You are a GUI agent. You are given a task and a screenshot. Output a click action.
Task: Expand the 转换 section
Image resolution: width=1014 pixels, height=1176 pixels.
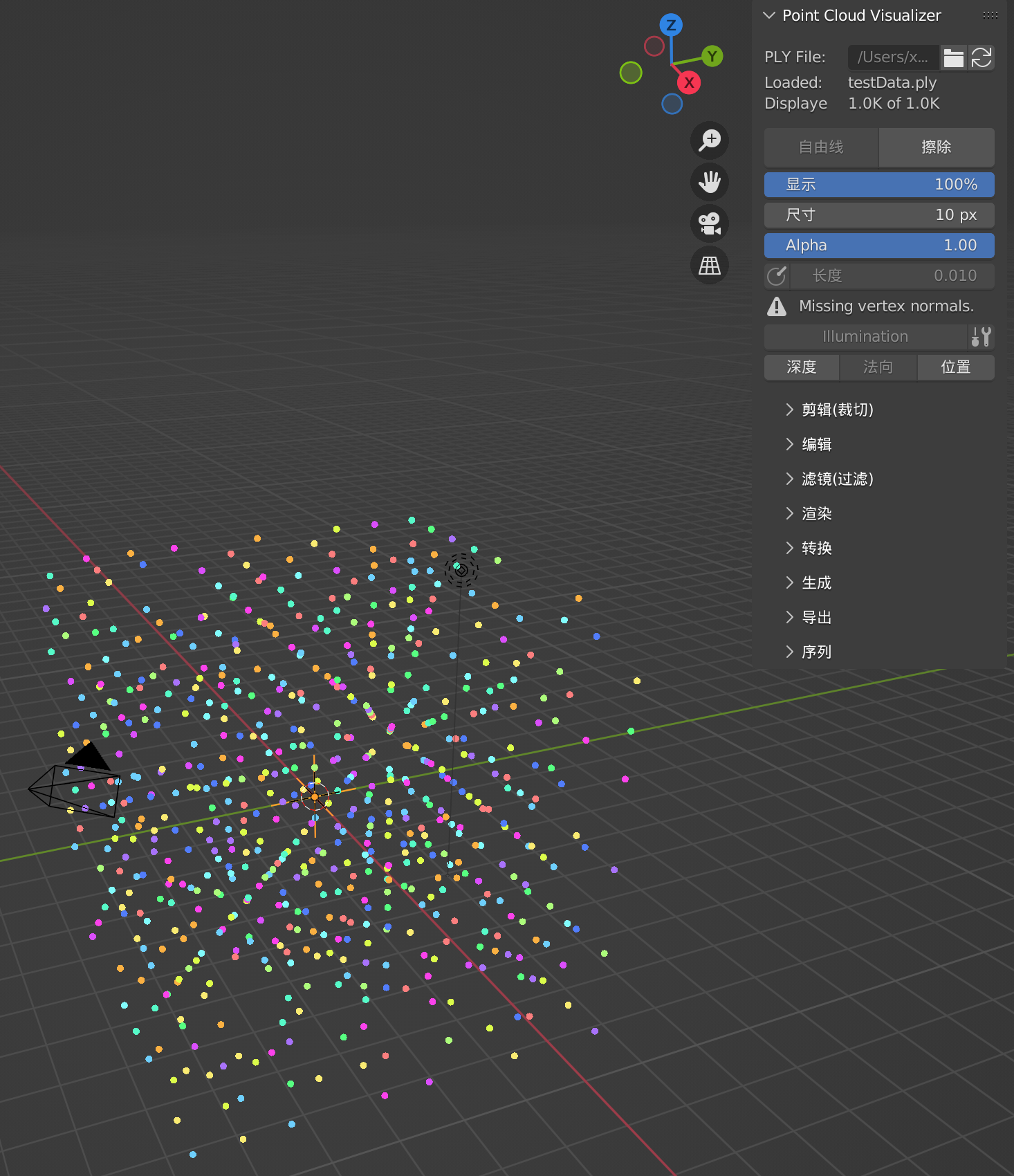pos(790,548)
